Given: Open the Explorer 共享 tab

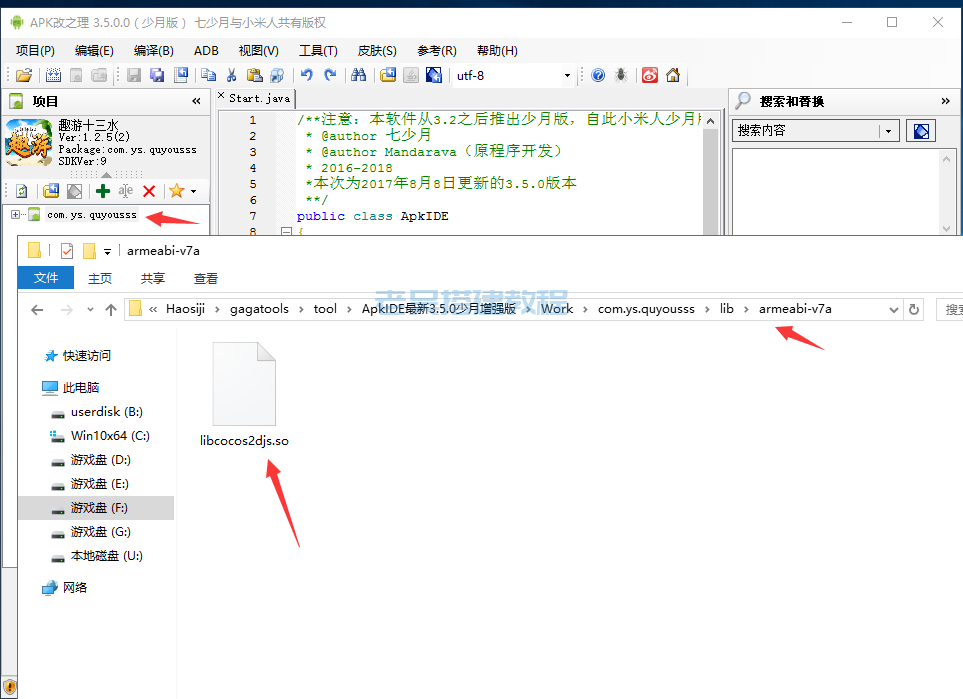Looking at the screenshot, I should (x=152, y=278).
